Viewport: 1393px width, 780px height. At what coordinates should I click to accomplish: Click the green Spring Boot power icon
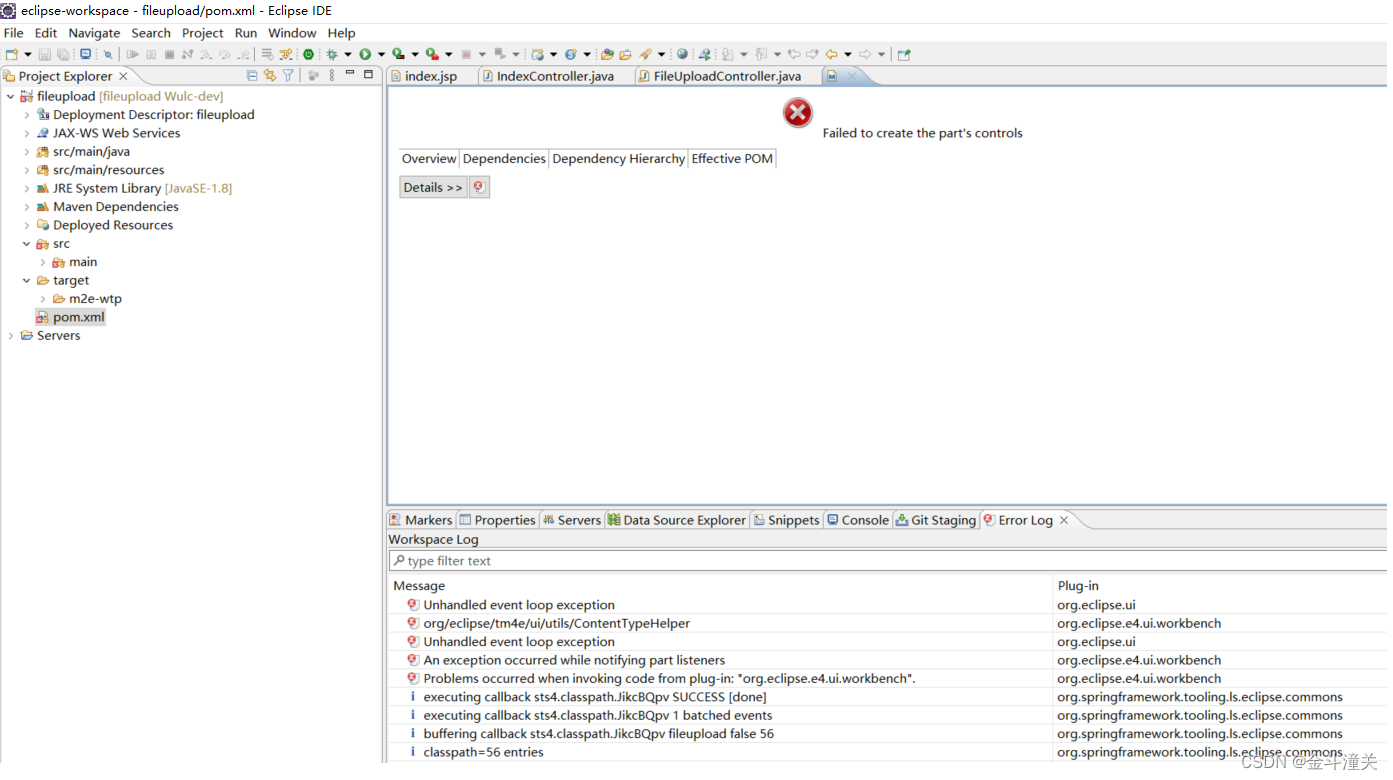[x=308, y=54]
